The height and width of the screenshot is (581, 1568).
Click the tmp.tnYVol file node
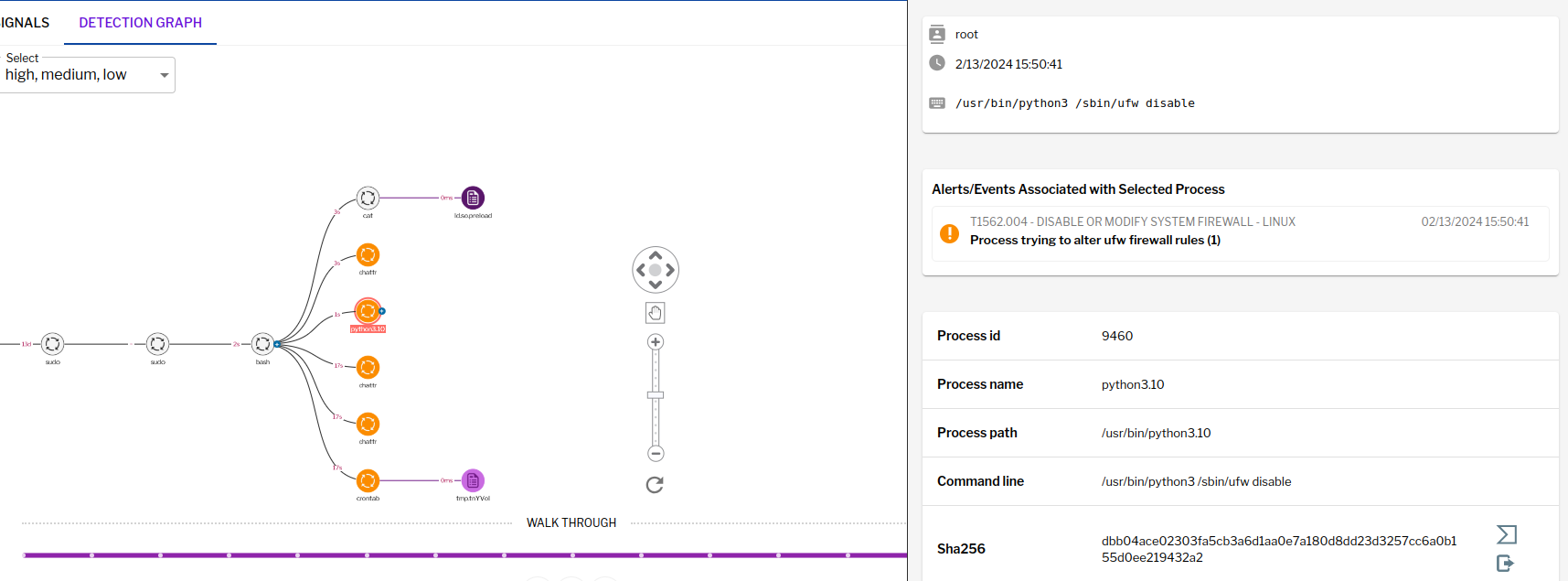pos(473,480)
